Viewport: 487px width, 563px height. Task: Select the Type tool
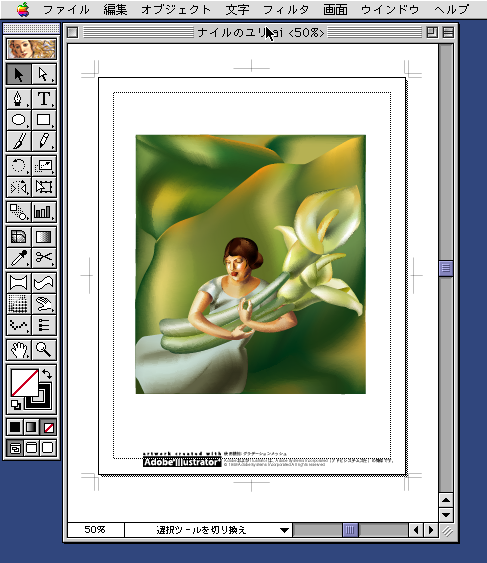coord(44,99)
